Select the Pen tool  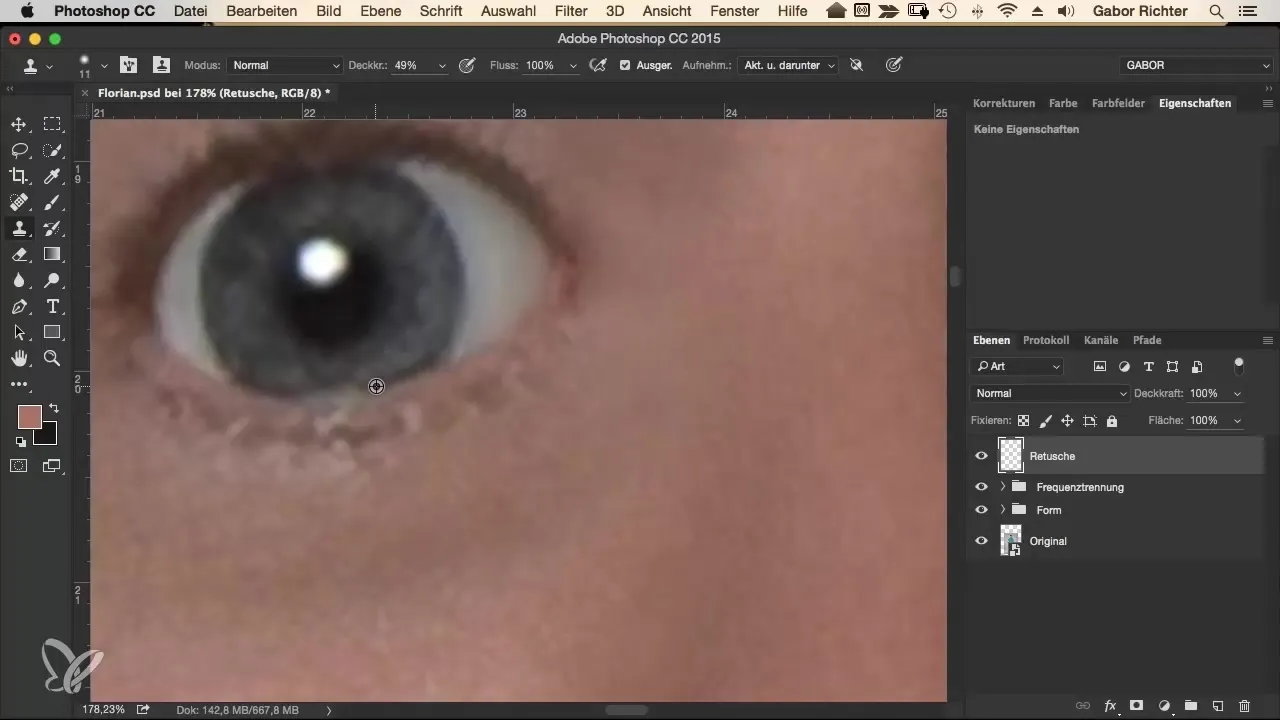pos(19,307)
